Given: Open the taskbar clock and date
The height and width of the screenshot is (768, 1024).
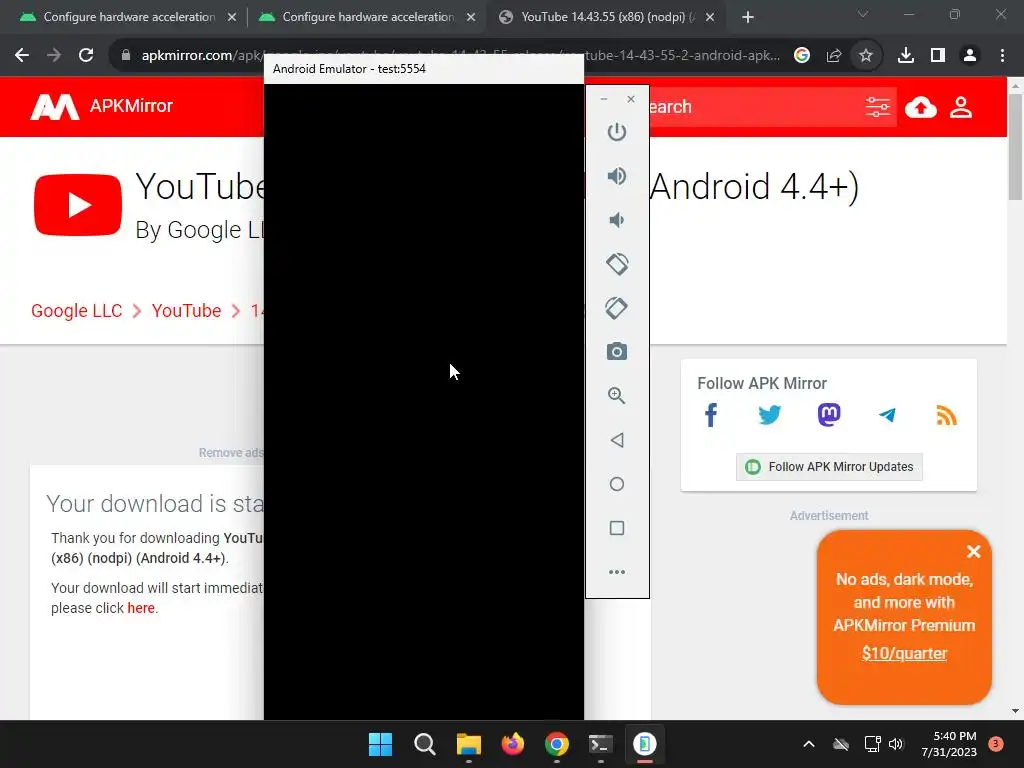Looking at the screenshot, I should pyautogui.click(x=949, y=744).
